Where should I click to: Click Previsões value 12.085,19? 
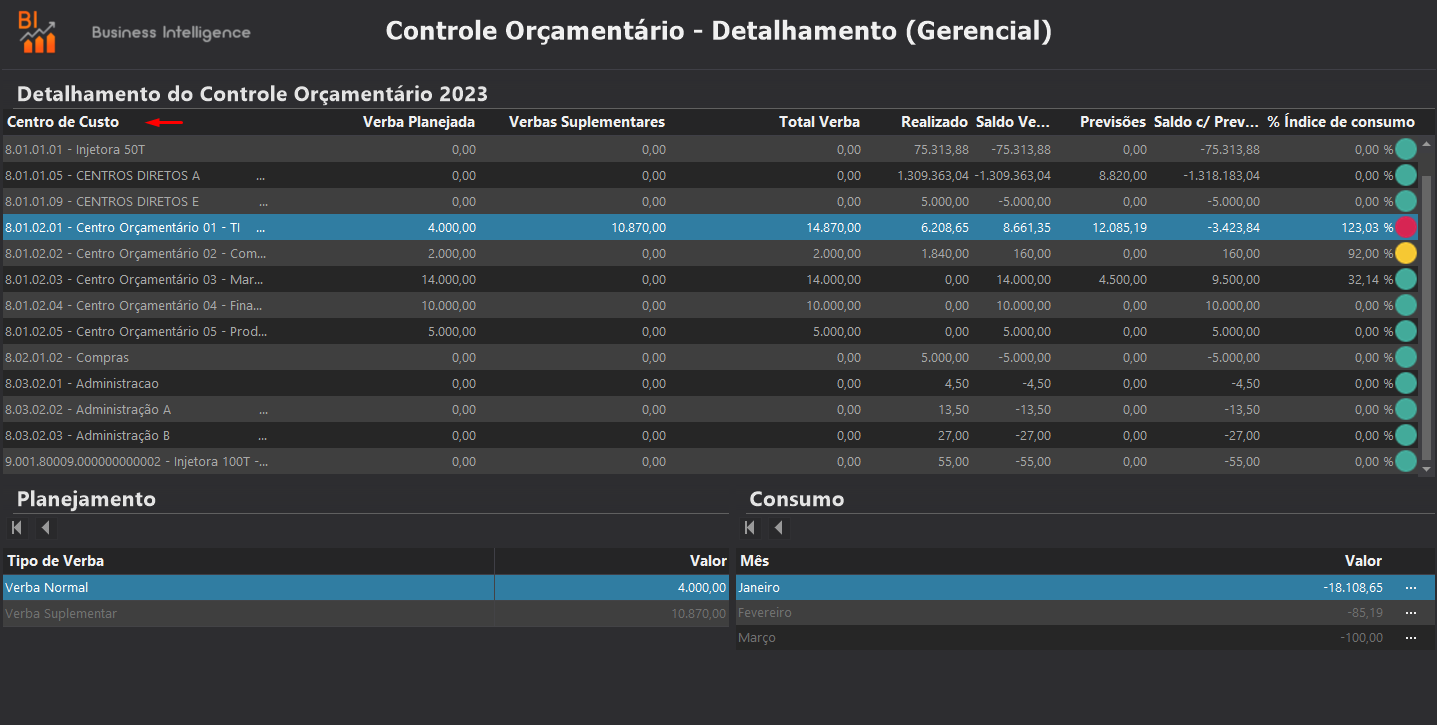coord(1118,227)
